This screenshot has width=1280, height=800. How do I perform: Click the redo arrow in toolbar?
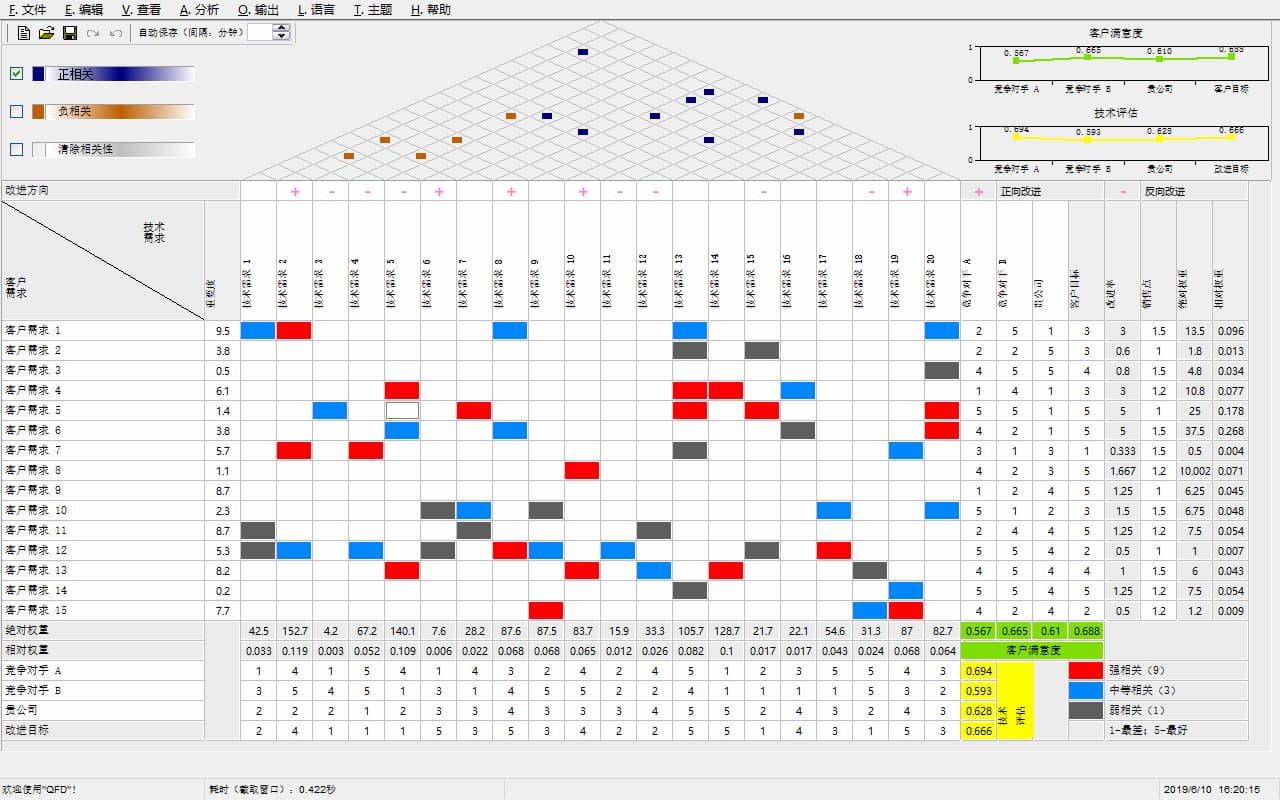pyautogui.click(x=93, y=33)
